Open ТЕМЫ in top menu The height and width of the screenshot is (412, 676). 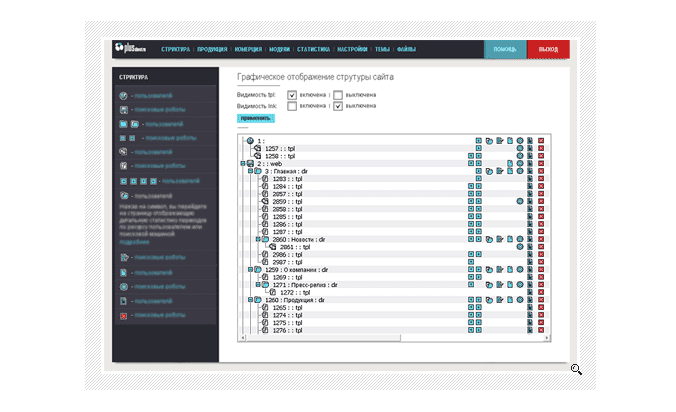pos(382,50)
